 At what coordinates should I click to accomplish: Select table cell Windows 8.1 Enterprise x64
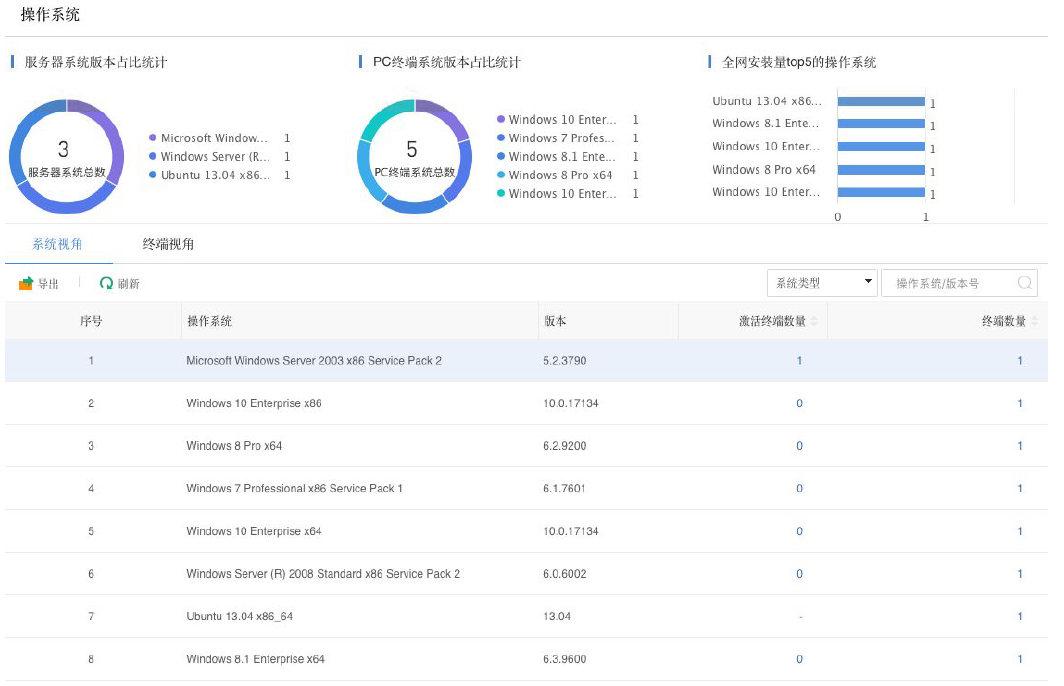[255, 659]
